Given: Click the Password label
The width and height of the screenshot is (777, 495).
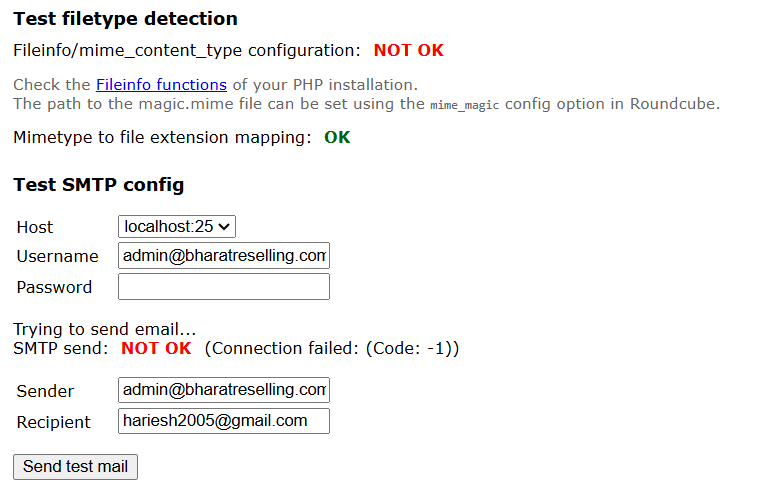Looking at the screenshot, I should click(54, 288).
